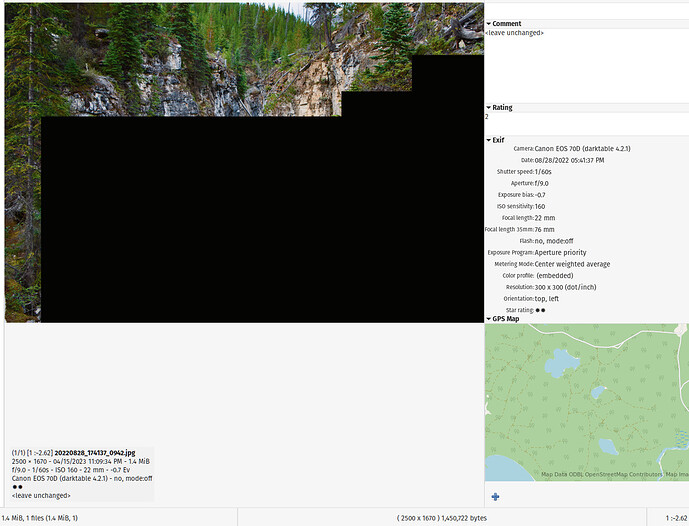Click the canyon photo in the viewer
The height and width of the screenshot is (526, 689).
[x=200, y=60]
